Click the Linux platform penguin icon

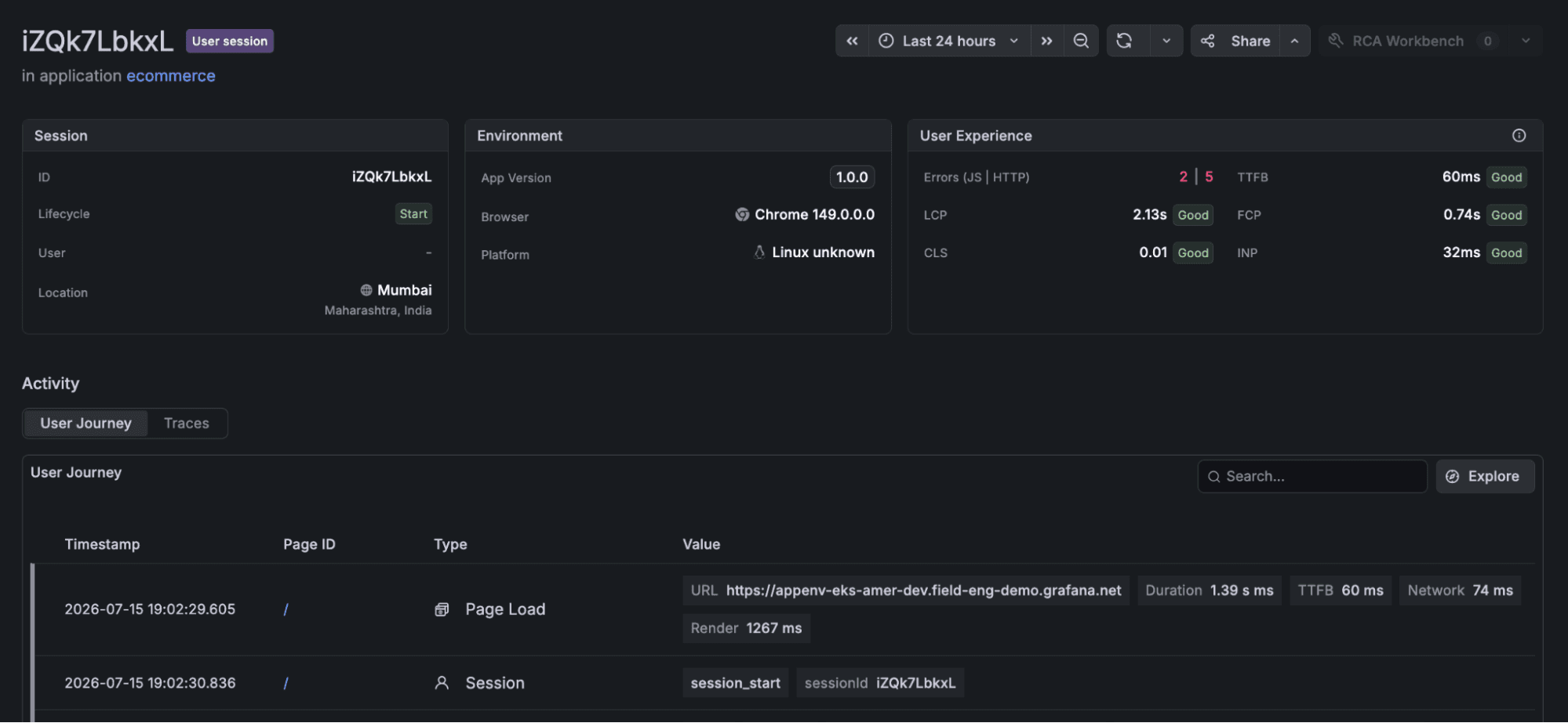point(759,253)
